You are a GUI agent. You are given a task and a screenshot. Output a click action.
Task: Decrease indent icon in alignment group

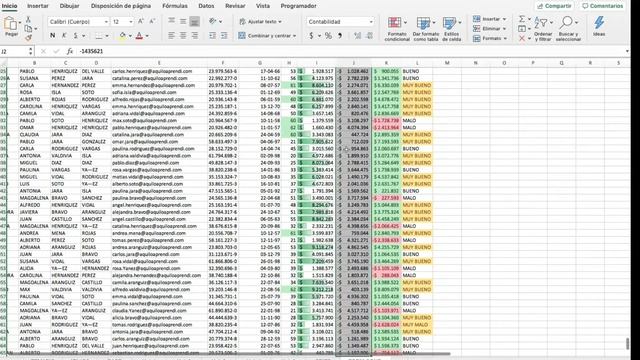point(213,36)
